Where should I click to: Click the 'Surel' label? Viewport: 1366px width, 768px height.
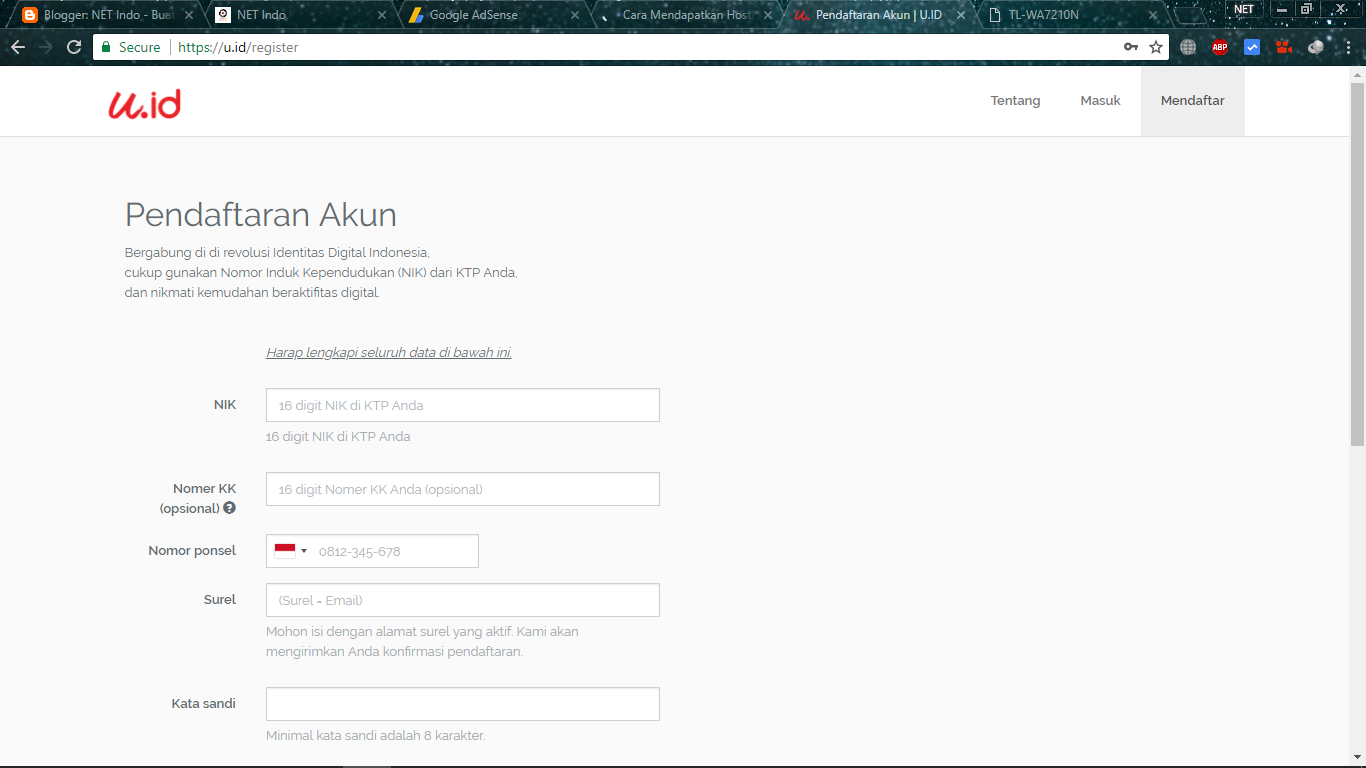click(220, 600)
